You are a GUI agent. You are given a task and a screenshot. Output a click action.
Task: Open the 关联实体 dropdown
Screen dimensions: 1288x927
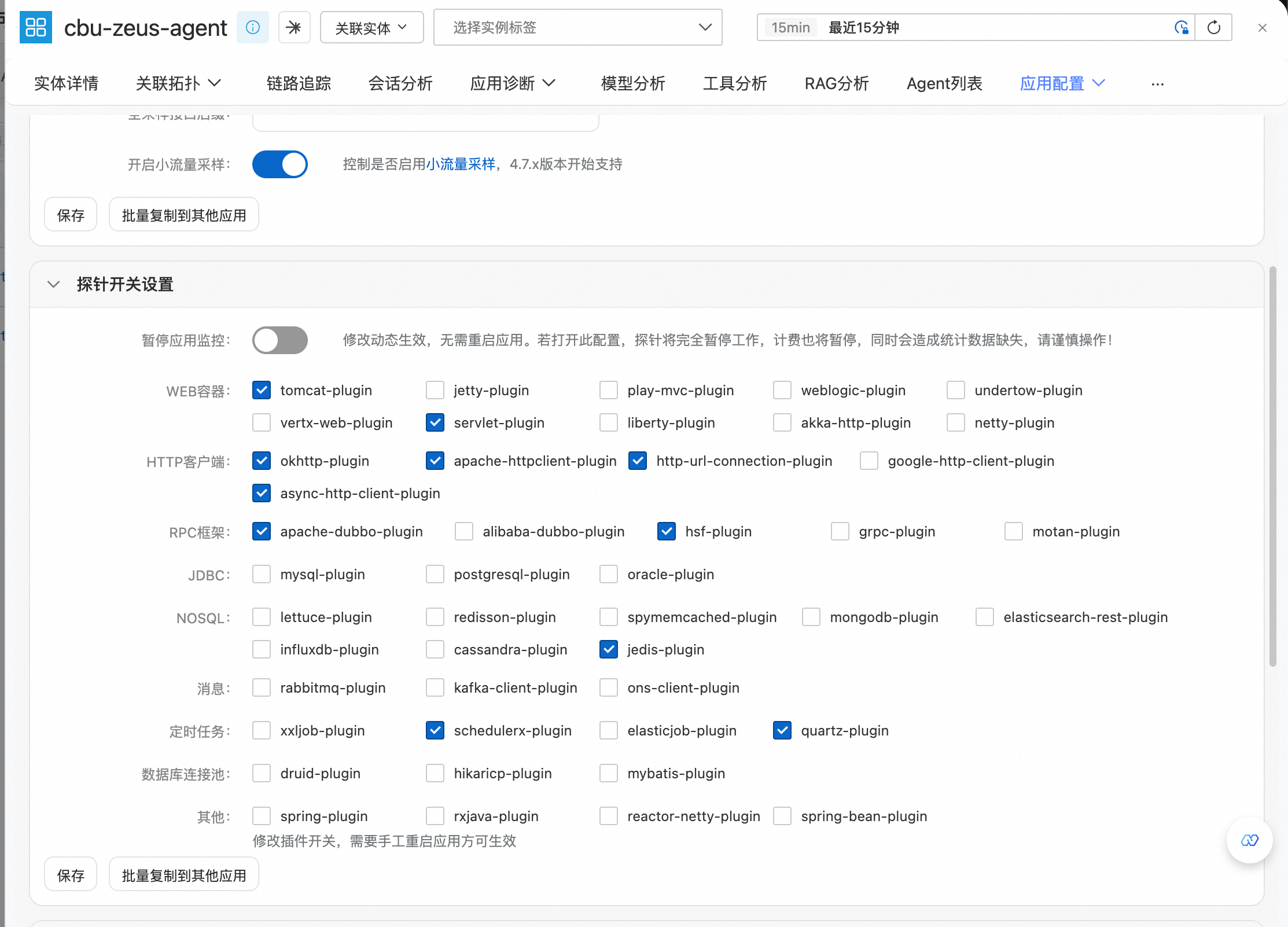pyautogui.click(x=372, y=27)
